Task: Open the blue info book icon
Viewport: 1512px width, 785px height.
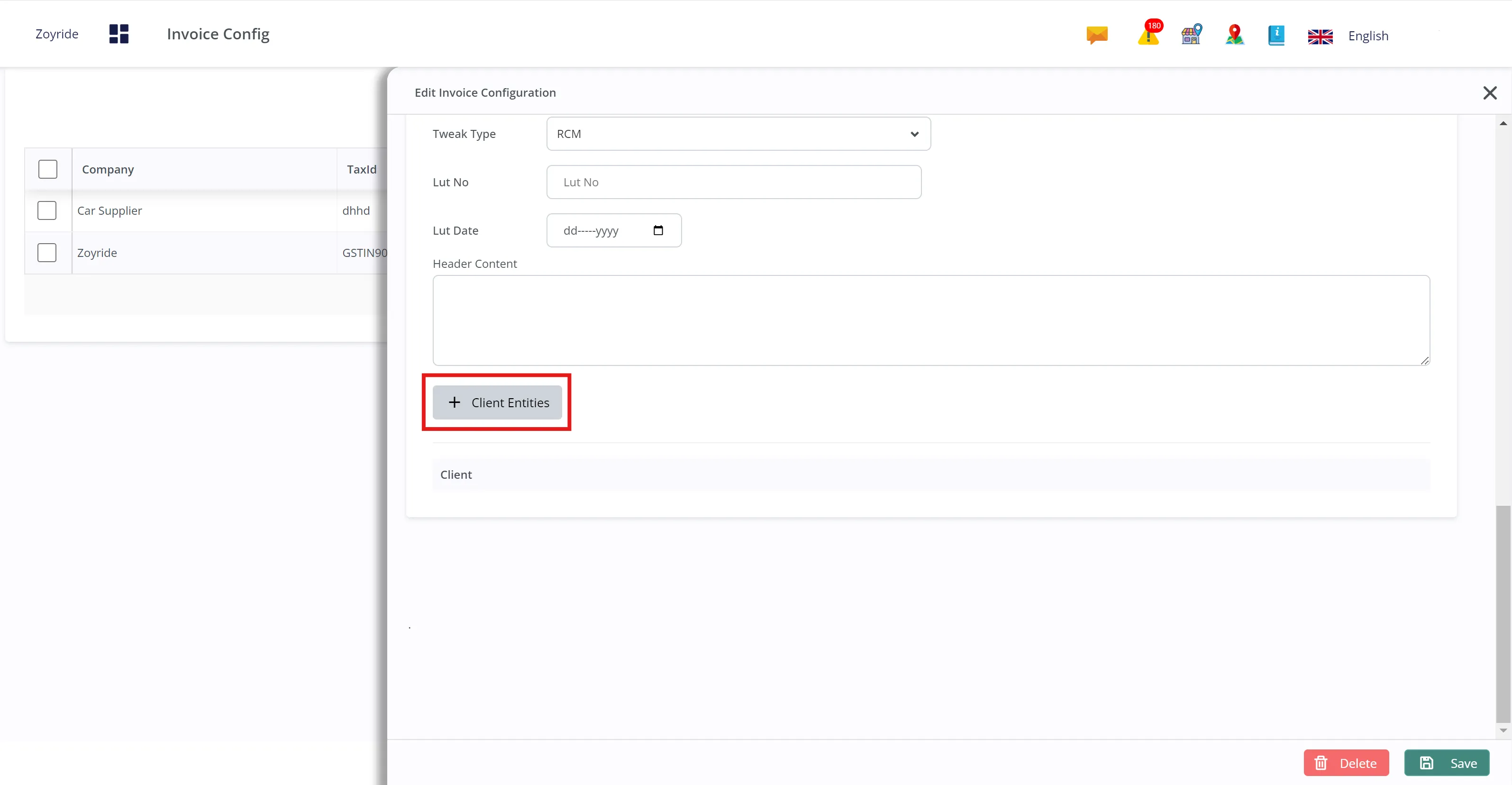Action: pos(1276,35)
